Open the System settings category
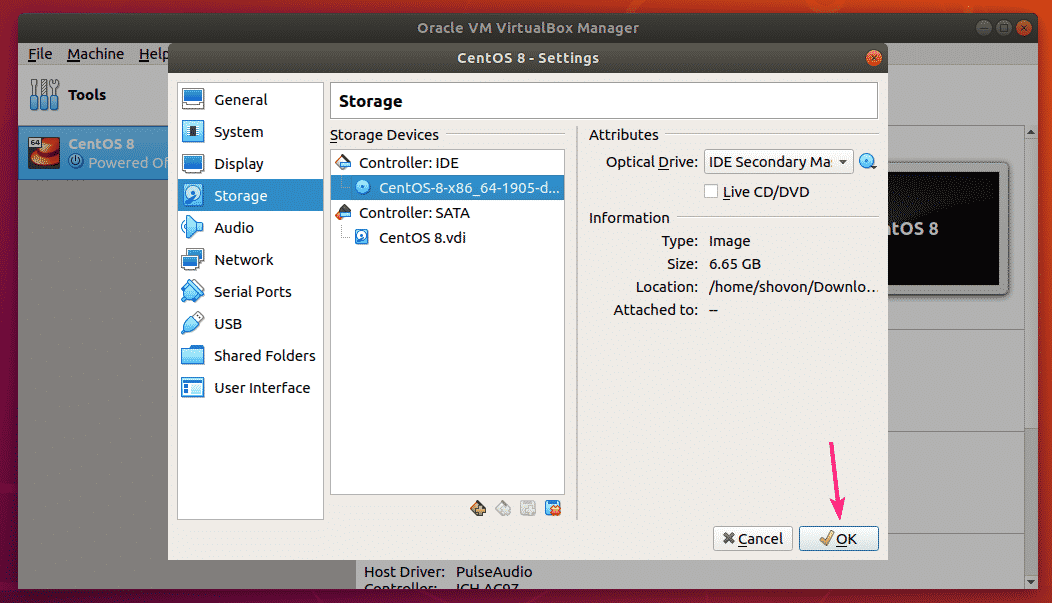 tap(238, 132)
